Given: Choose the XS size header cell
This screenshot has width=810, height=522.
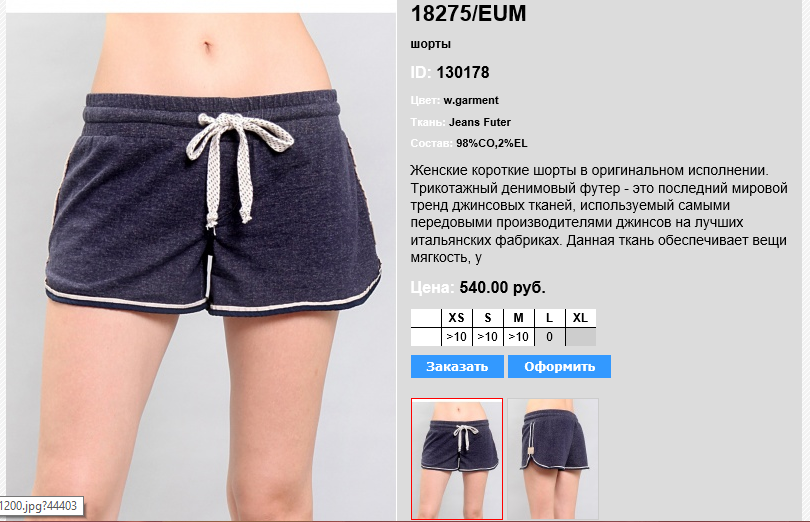Looking at the screenshot, I should [x=457, y=318].
